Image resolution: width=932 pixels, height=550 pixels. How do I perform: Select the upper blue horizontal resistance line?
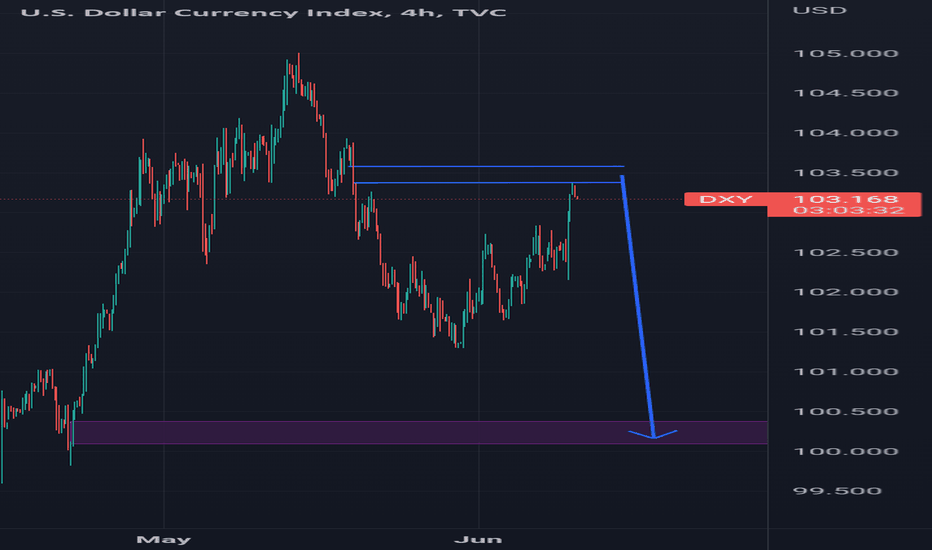tap(487, 166)
